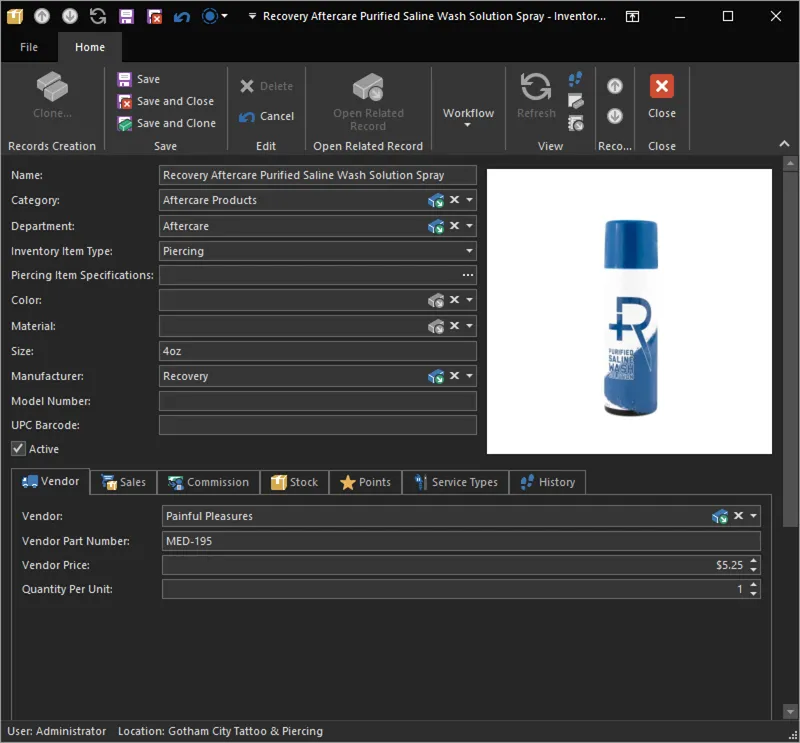Click Vendor Part Number field MED-195
The width and height of the screenshot is (800, 743).
pyautogui.click(x=461, y=541)
